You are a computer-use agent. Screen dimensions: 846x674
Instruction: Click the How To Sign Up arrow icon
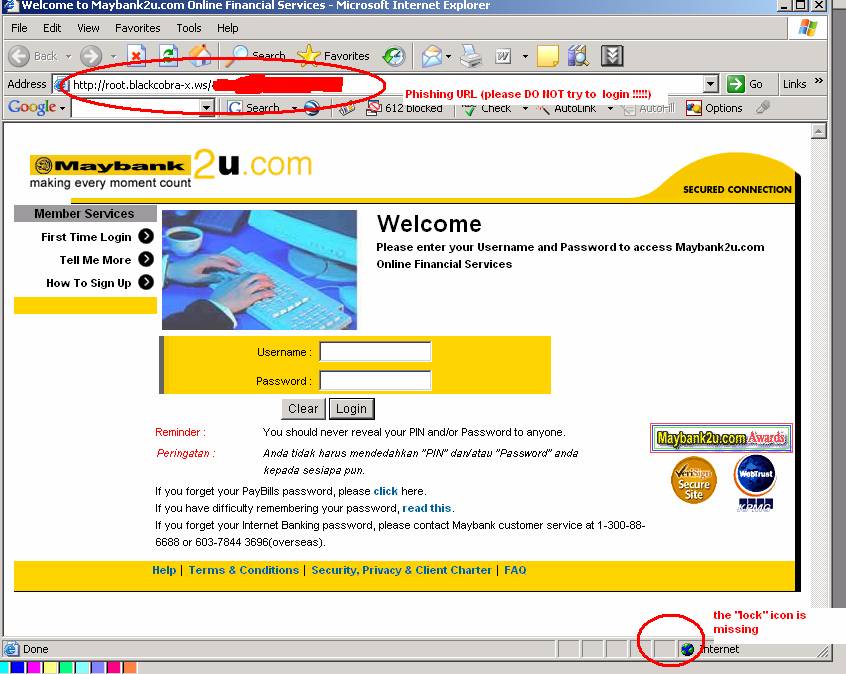click(x=146, y=282)
